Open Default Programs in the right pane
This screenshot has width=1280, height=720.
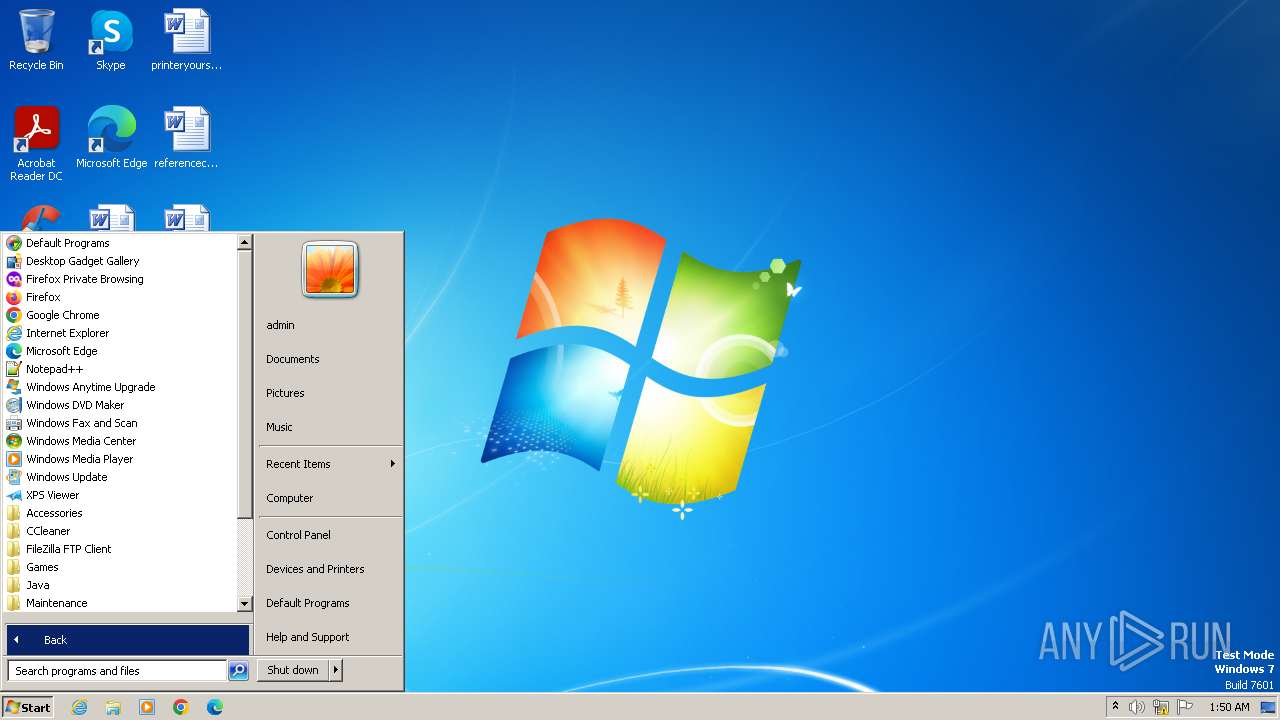(x=330, y=603)
